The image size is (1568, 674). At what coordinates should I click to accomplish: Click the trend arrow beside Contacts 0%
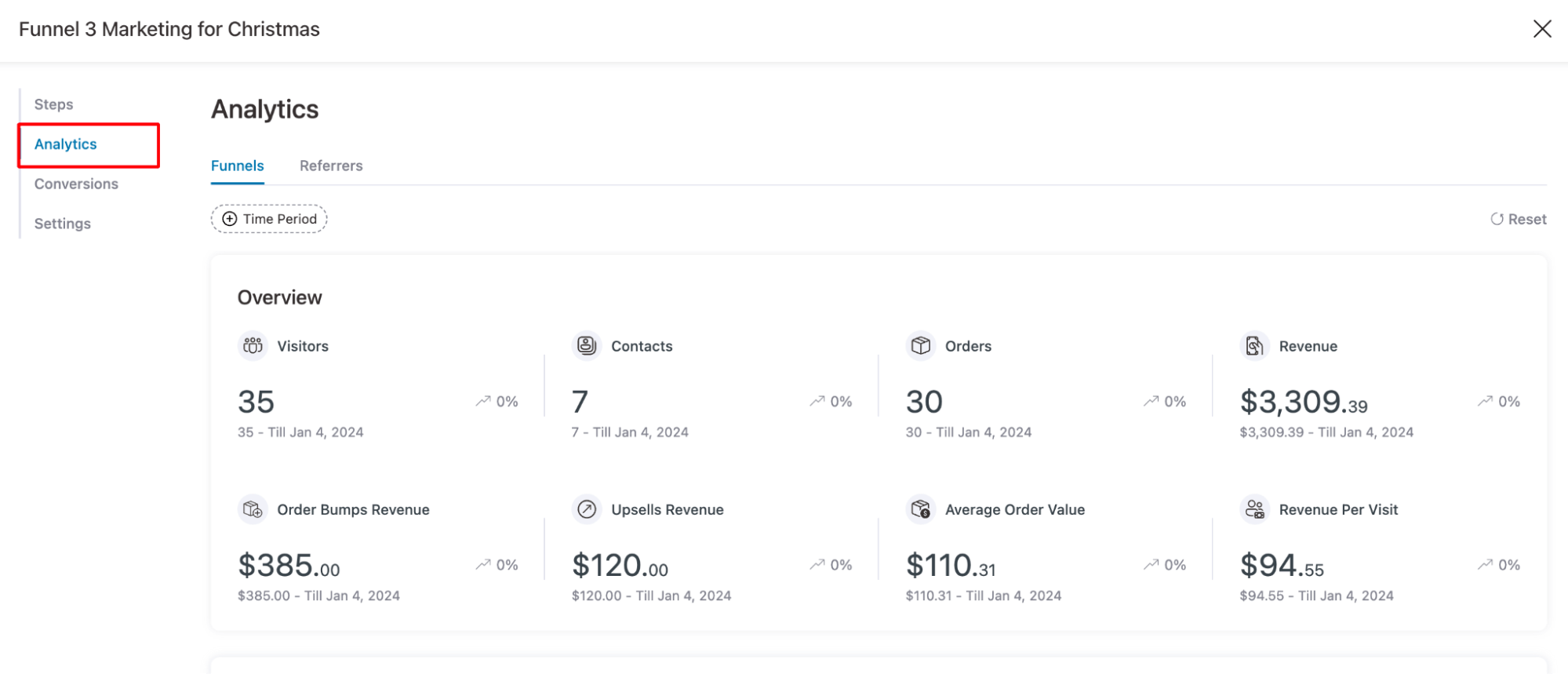pos(817,401)
